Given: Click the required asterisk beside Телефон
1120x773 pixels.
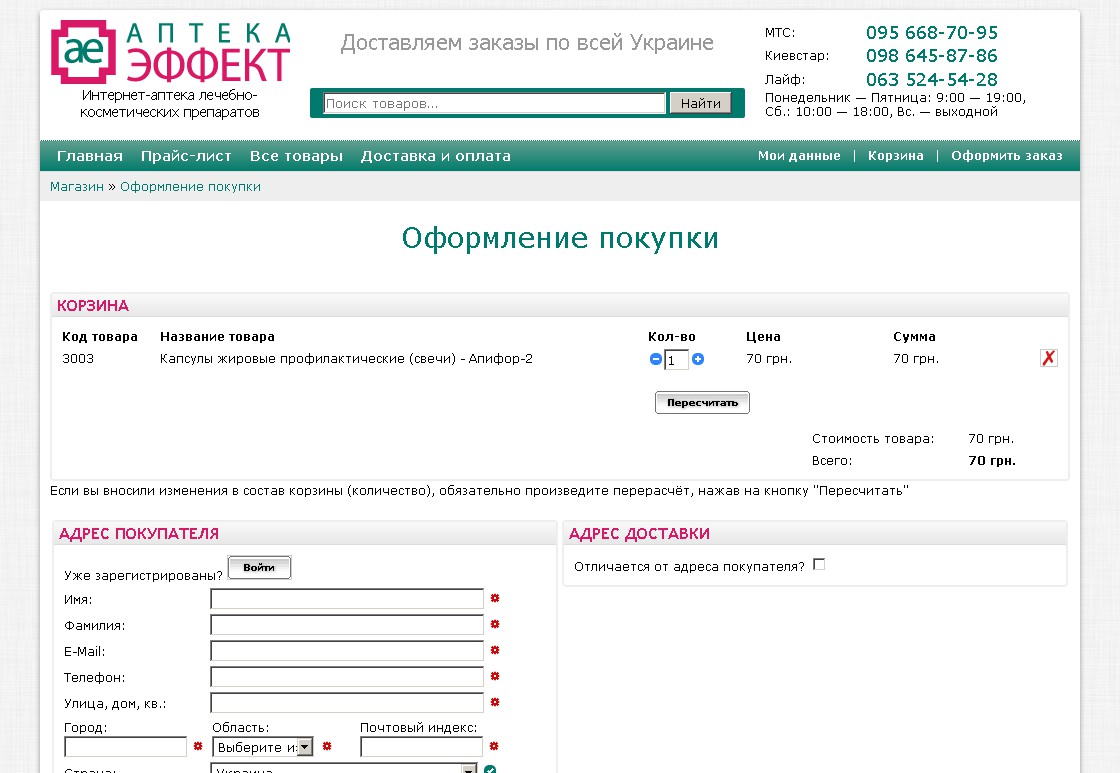Looking at the screenshot, I should [495, 676].
